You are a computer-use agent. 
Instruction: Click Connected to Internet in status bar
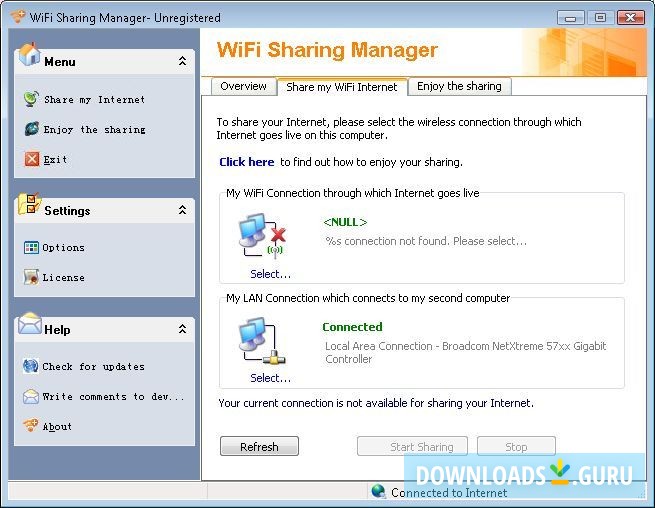[x=449, y=493]
